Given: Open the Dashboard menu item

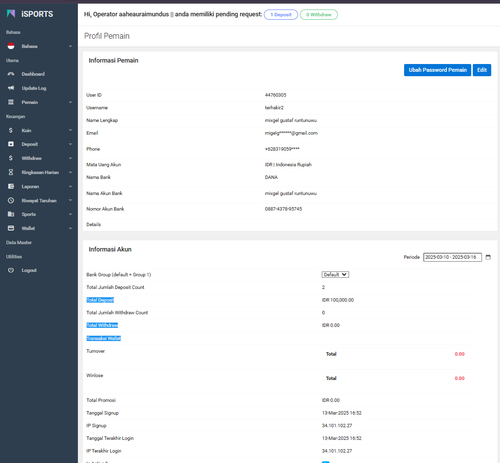Looking at the screenshot, I should click(33, 74).
